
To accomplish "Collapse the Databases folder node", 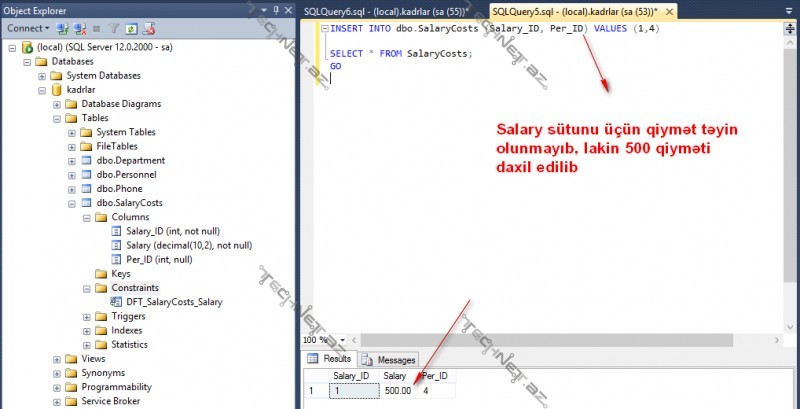I will click(x=27, y=62).
